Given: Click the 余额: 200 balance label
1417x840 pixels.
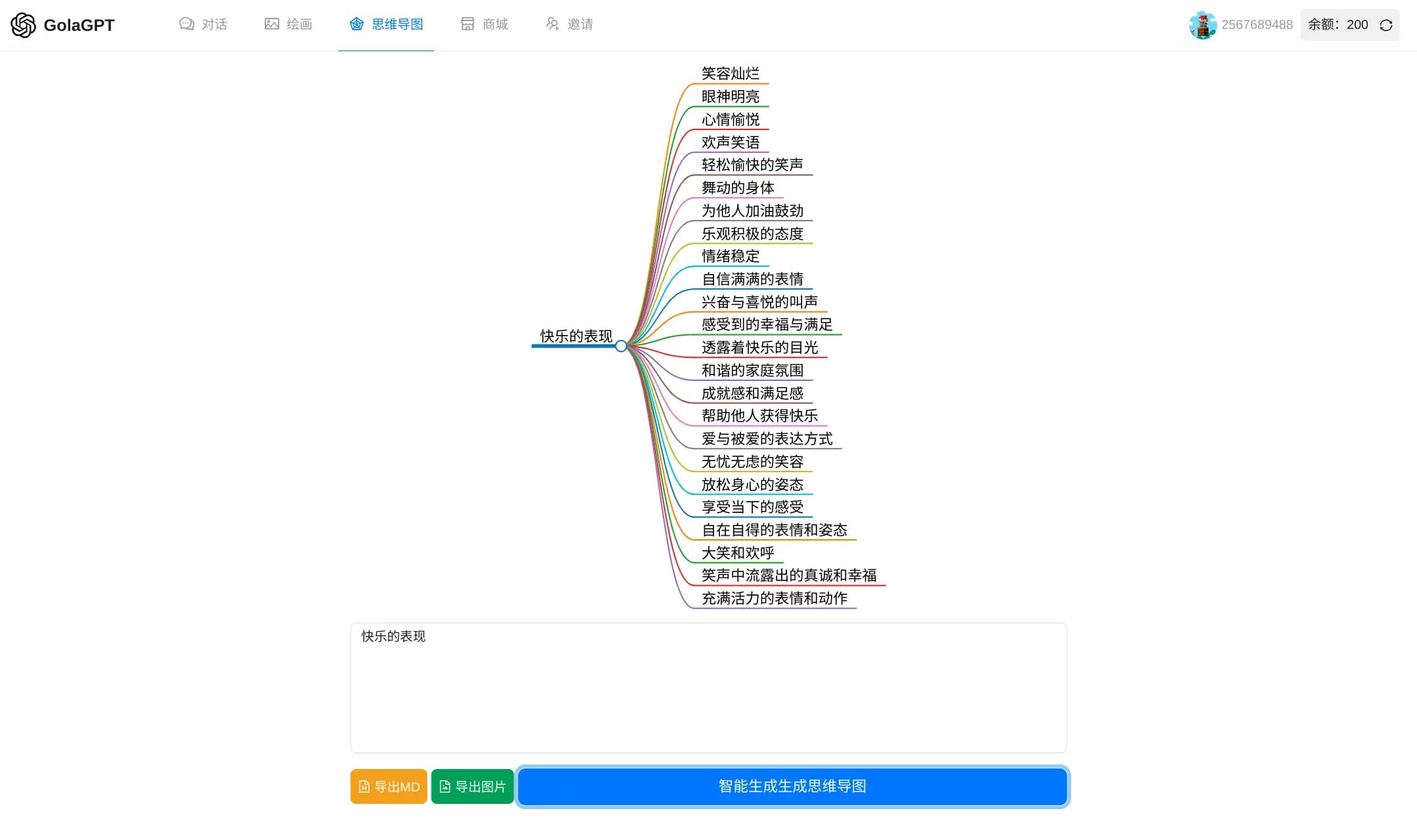Looking at the screenshot, I should [1338, 25].
